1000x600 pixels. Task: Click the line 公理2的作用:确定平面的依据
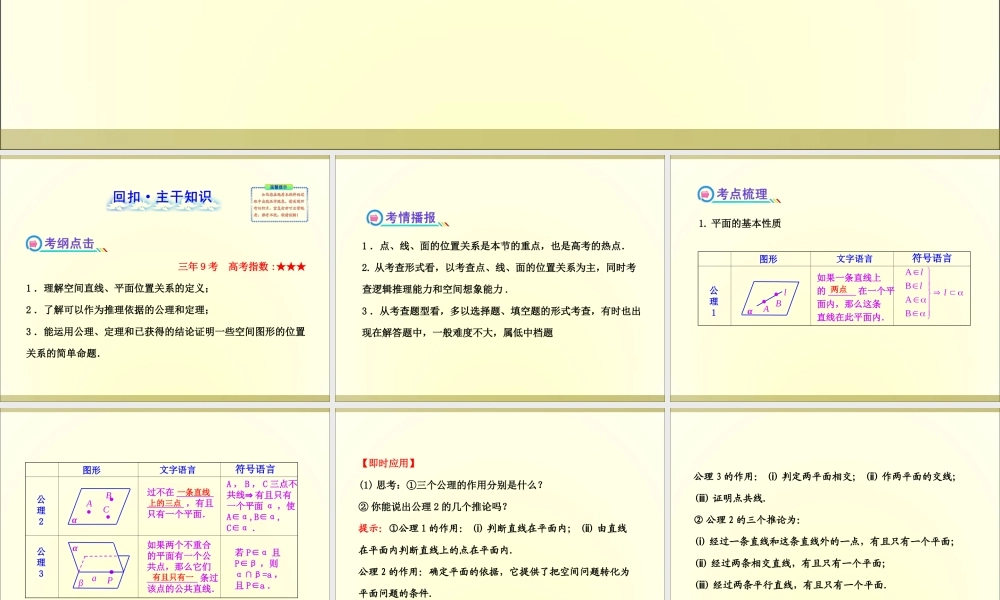coord(494,571)
